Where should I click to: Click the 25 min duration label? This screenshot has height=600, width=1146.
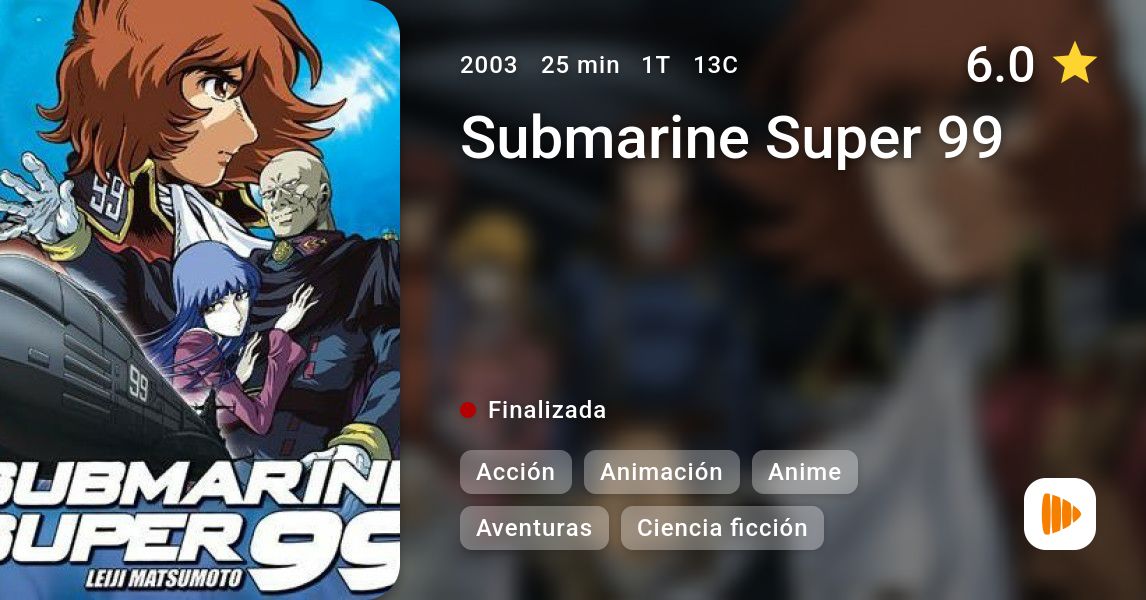[580, 65]
